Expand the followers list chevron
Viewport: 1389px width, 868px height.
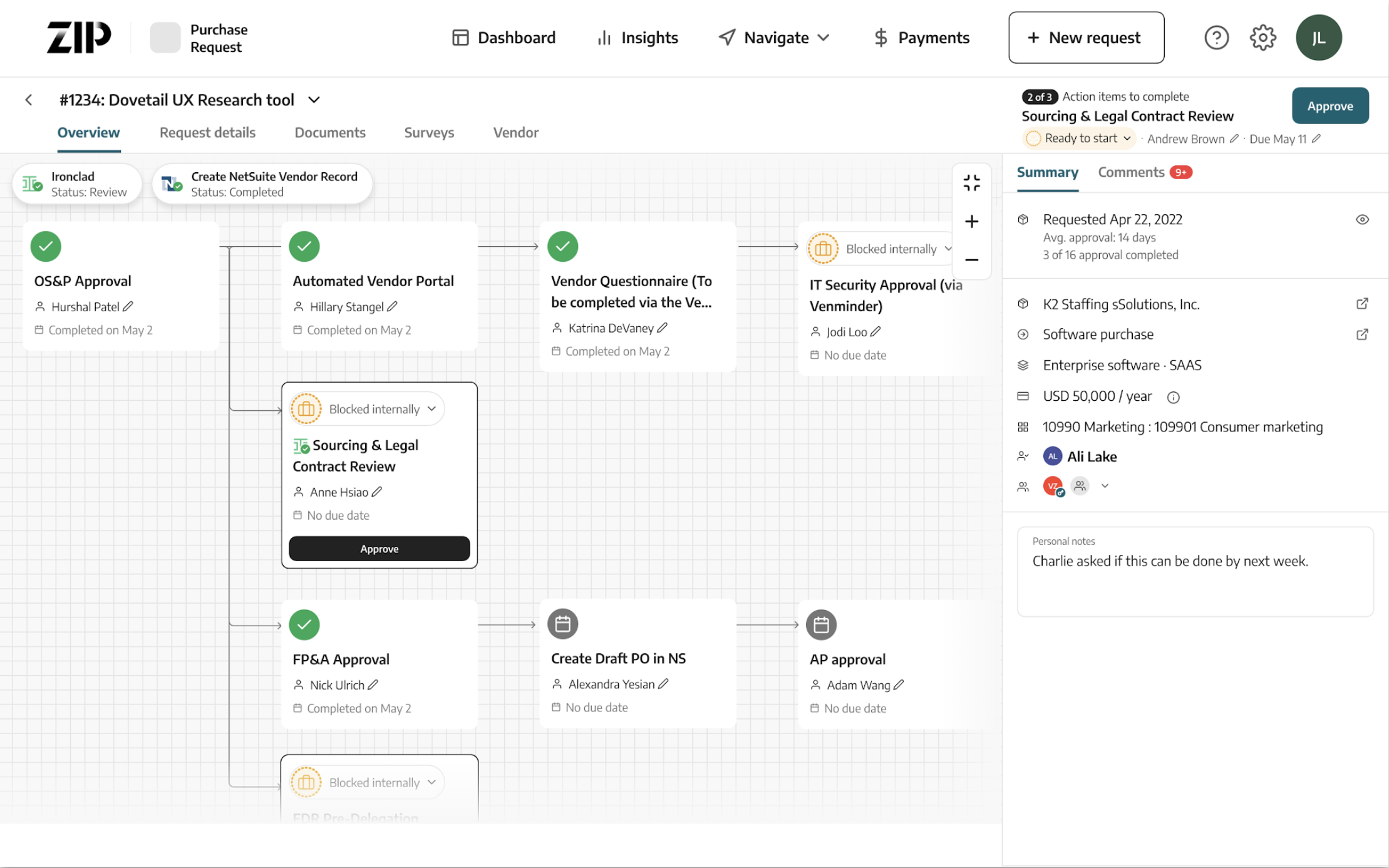click(1105, 486)
